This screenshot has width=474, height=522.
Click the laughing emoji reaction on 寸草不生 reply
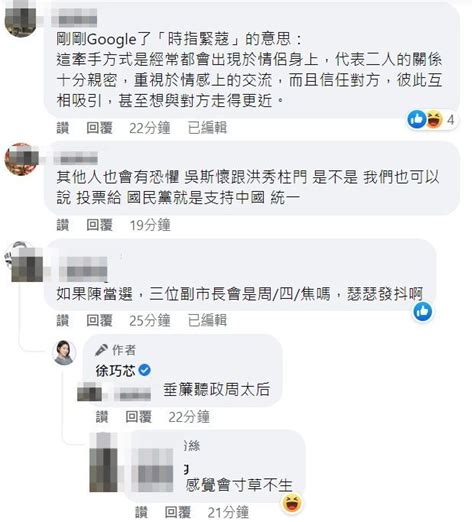(293, 503)
